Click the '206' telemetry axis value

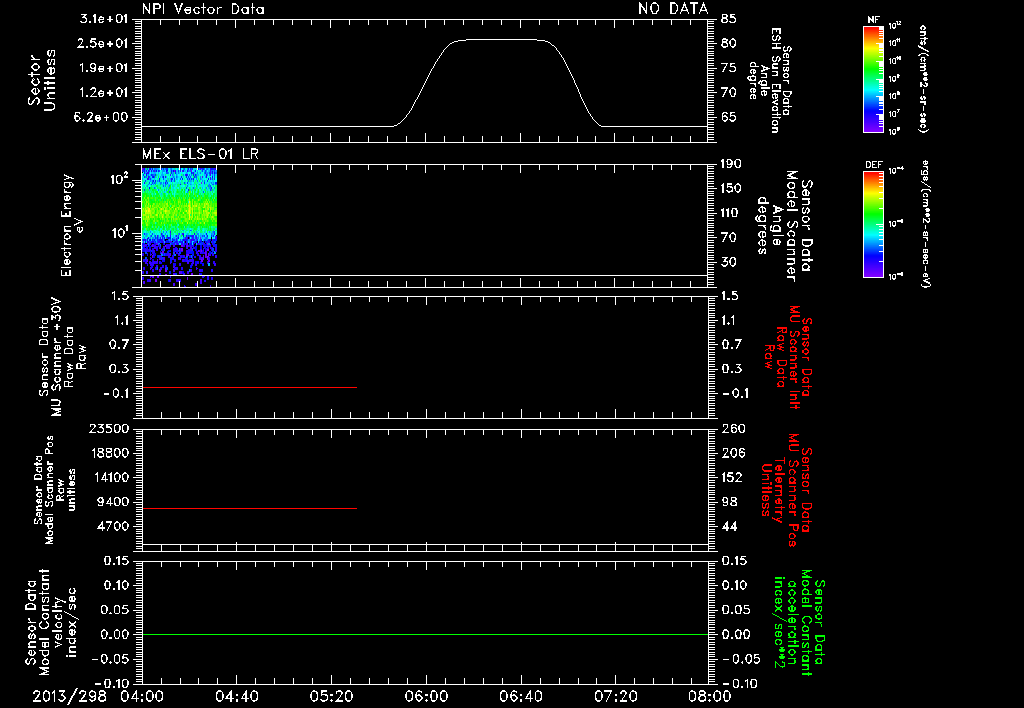[731, 453]
